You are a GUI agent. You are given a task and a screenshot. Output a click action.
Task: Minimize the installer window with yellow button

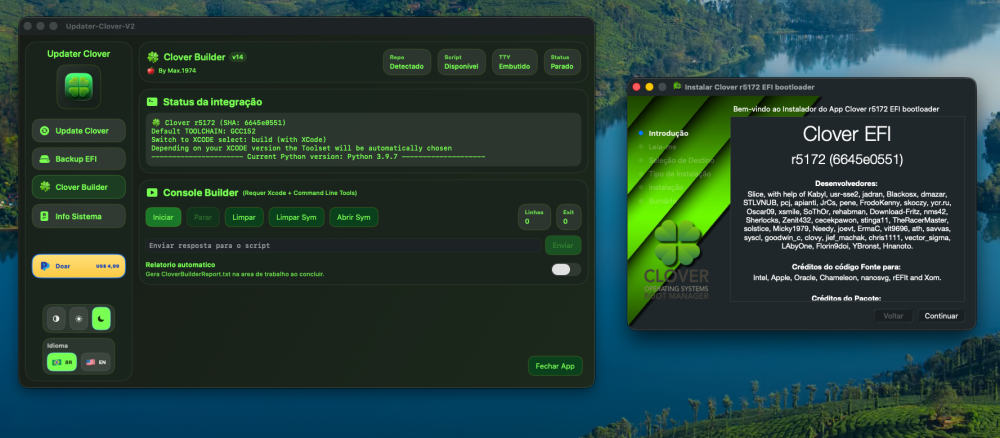[x=649, y=87]
